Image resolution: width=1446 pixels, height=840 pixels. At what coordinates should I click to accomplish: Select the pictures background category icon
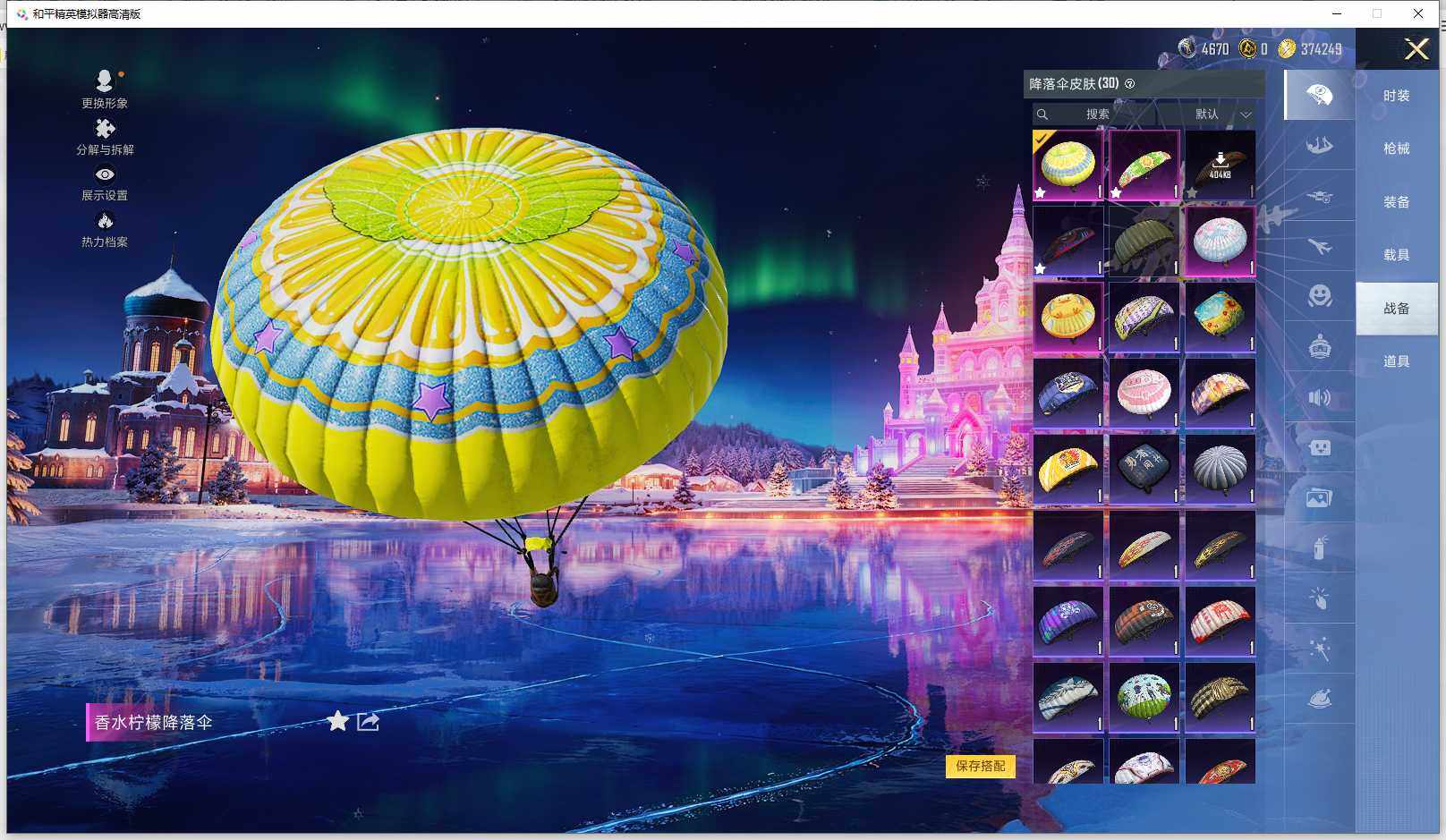tap(1319, 497)
